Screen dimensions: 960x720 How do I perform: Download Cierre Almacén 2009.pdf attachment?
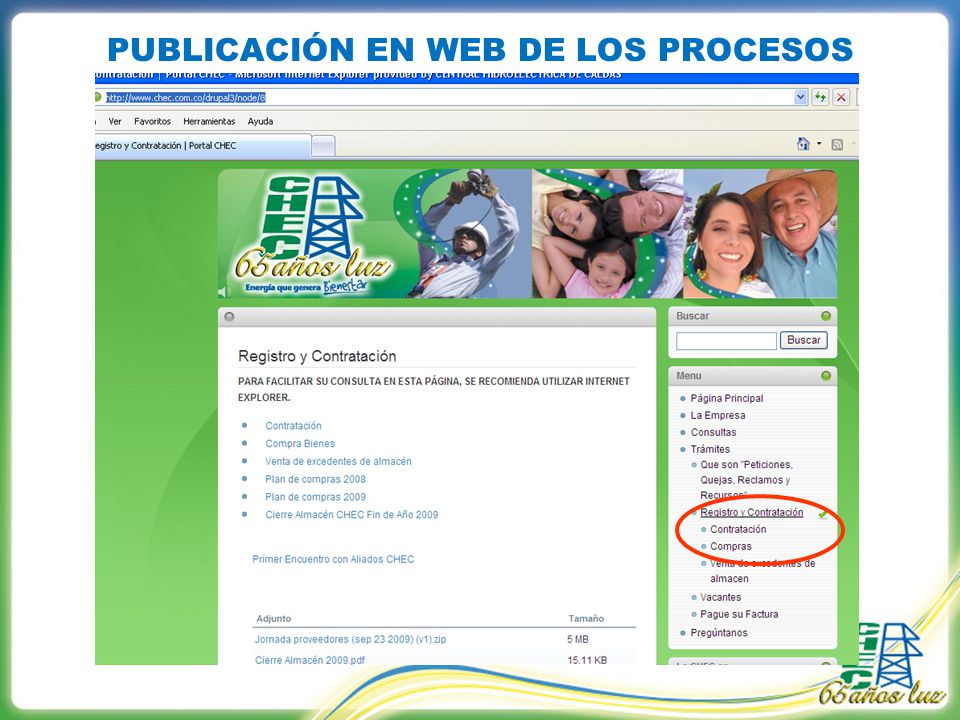pos(310,660)
